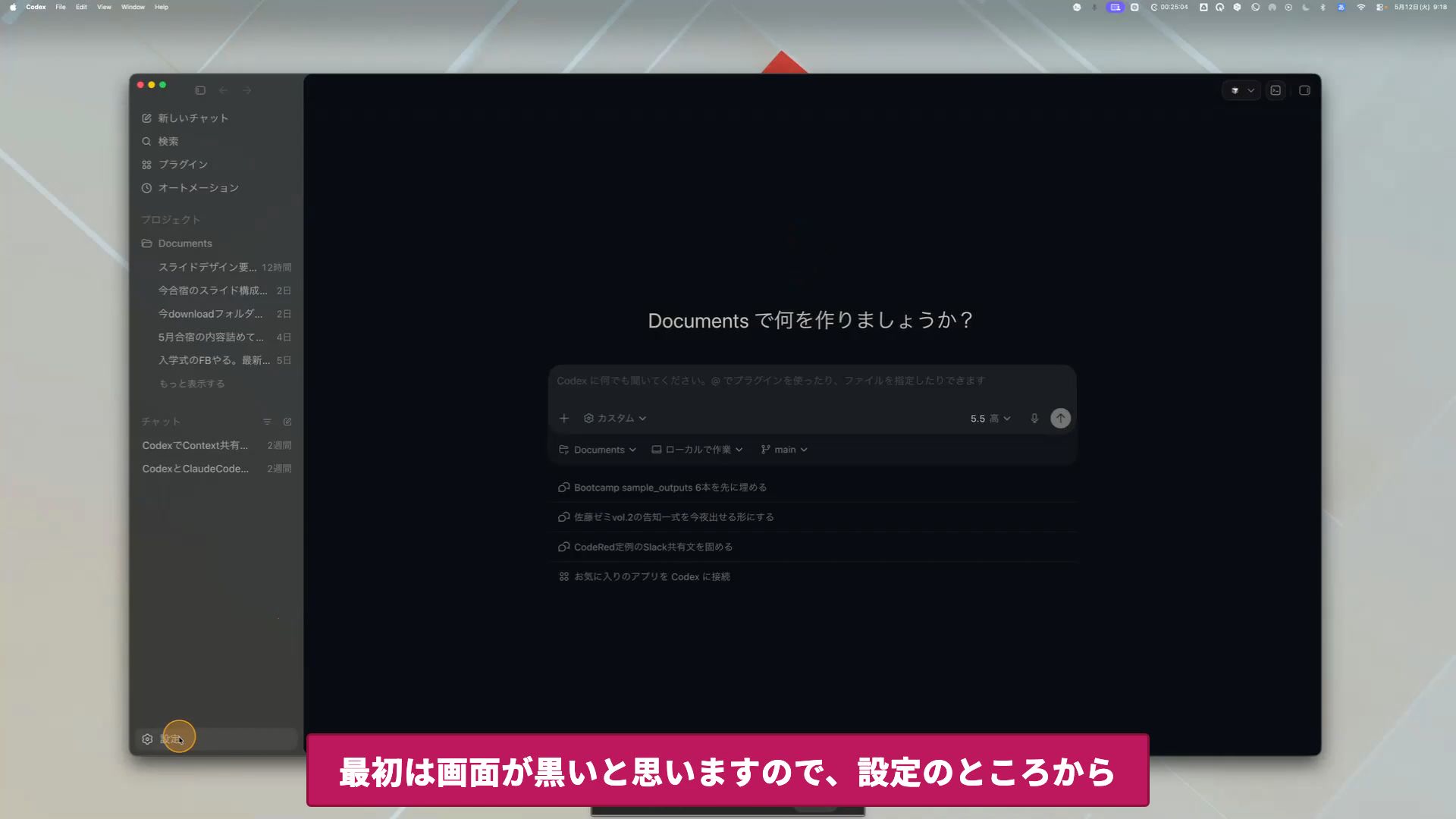Focus the Codex prompt input field

pos(811,381)
